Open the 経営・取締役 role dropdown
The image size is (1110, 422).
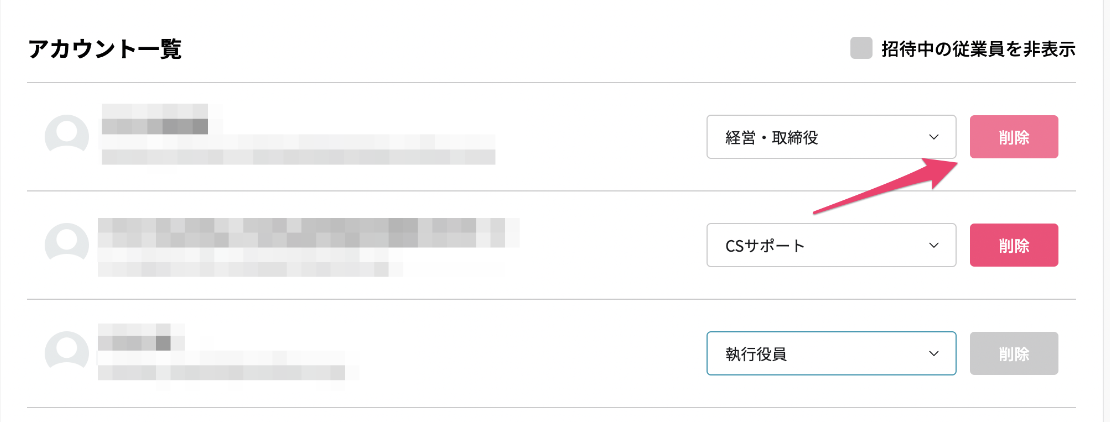tap(832, 137)
